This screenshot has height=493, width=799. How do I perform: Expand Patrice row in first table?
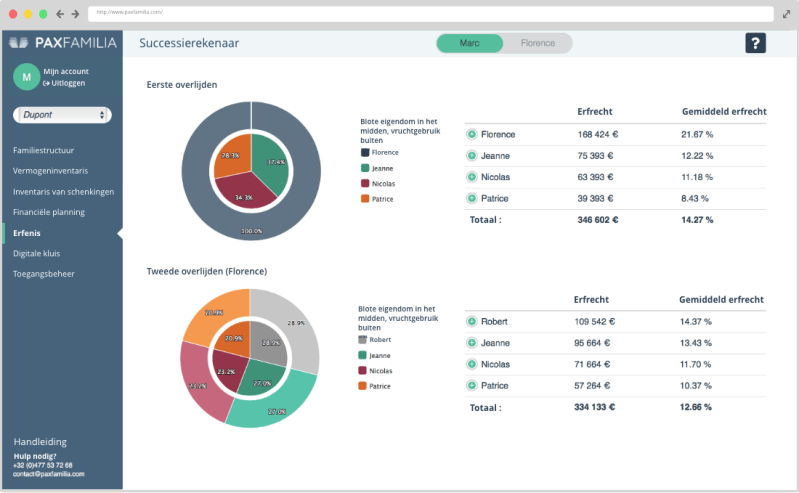click(472, 198)
